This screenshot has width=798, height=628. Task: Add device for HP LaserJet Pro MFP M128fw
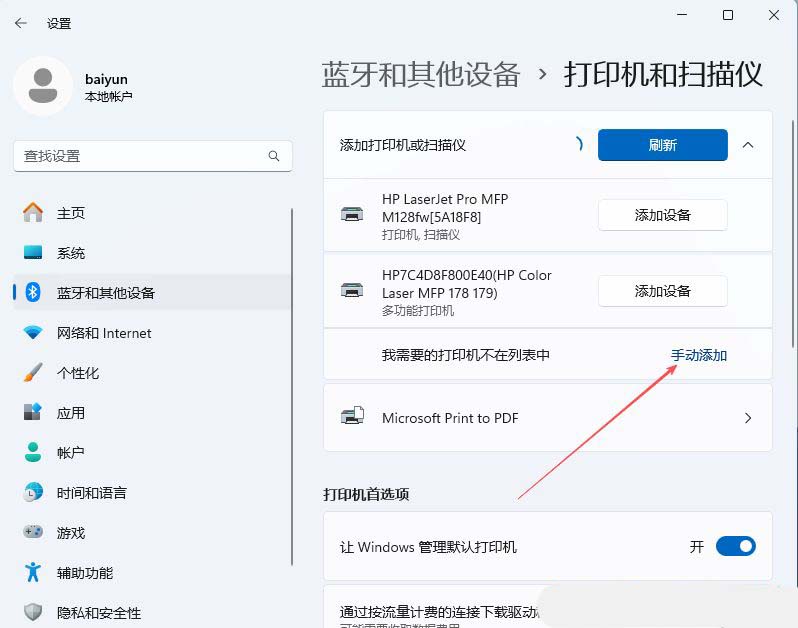[663, 215]
